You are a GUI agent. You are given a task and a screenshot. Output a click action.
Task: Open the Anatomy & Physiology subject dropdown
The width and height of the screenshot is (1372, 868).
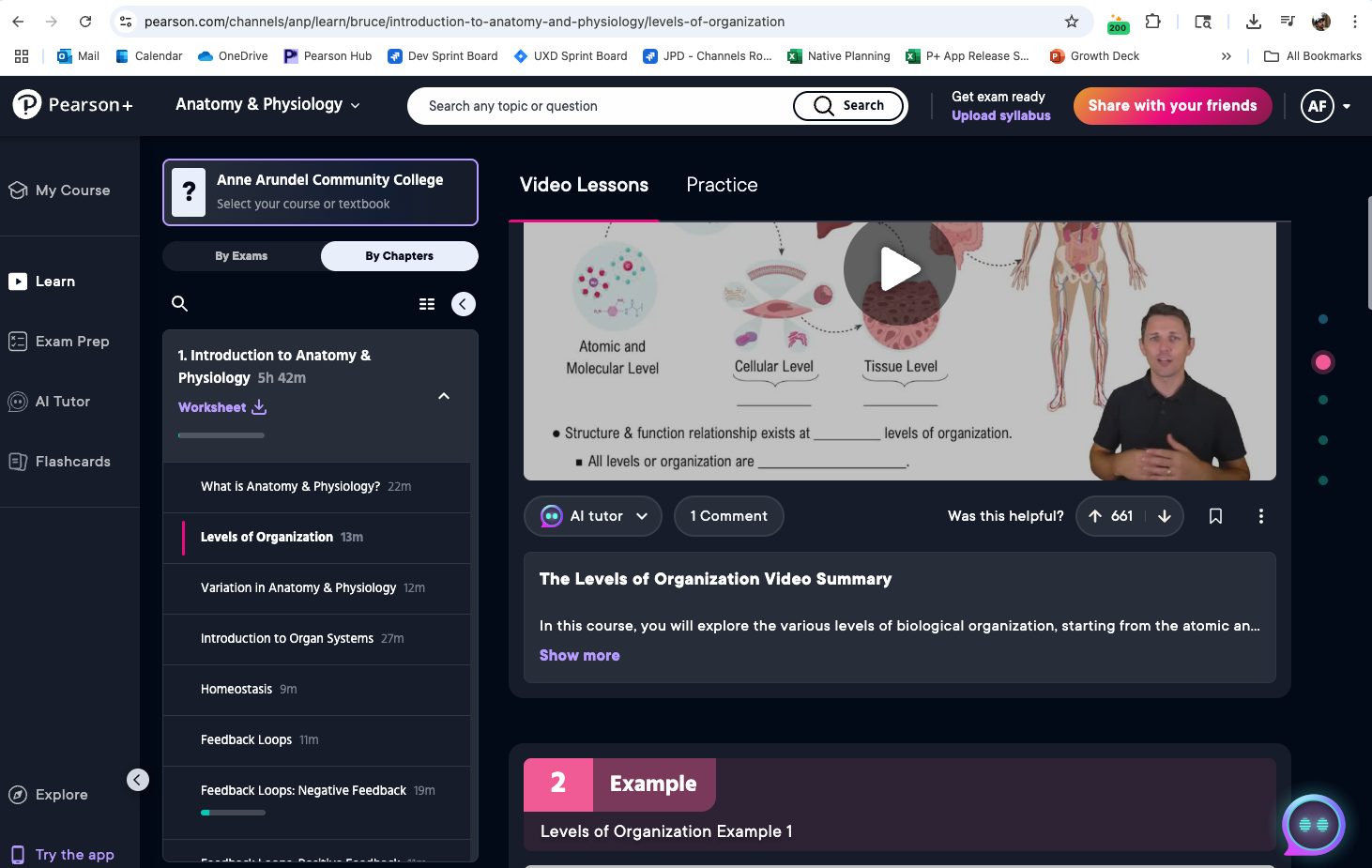click(267, 104)
